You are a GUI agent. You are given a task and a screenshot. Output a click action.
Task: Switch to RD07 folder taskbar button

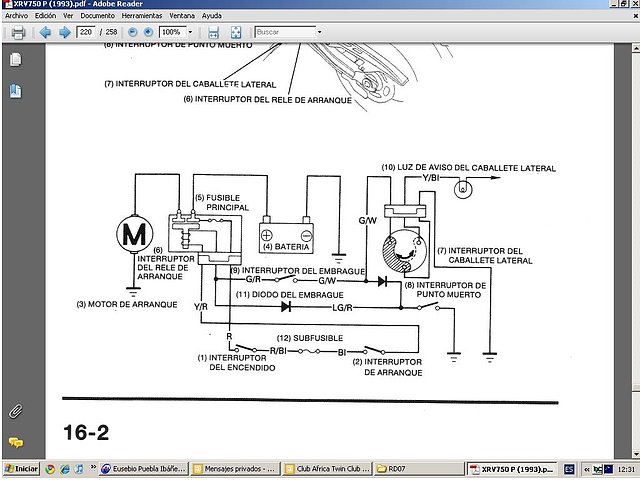pyautogui.click(x=419, y=469)
